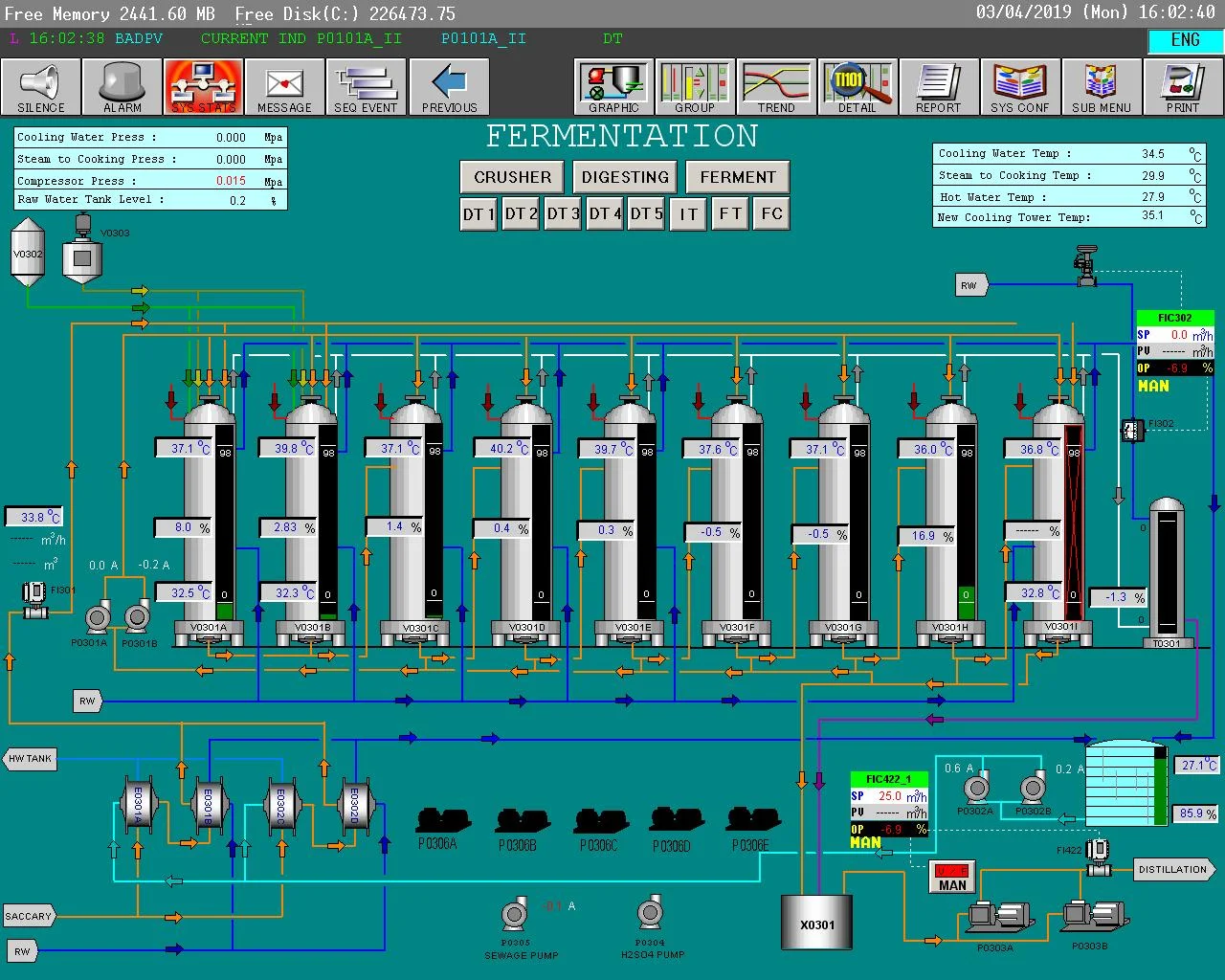Open the DT 3 tab

(563, 213)
